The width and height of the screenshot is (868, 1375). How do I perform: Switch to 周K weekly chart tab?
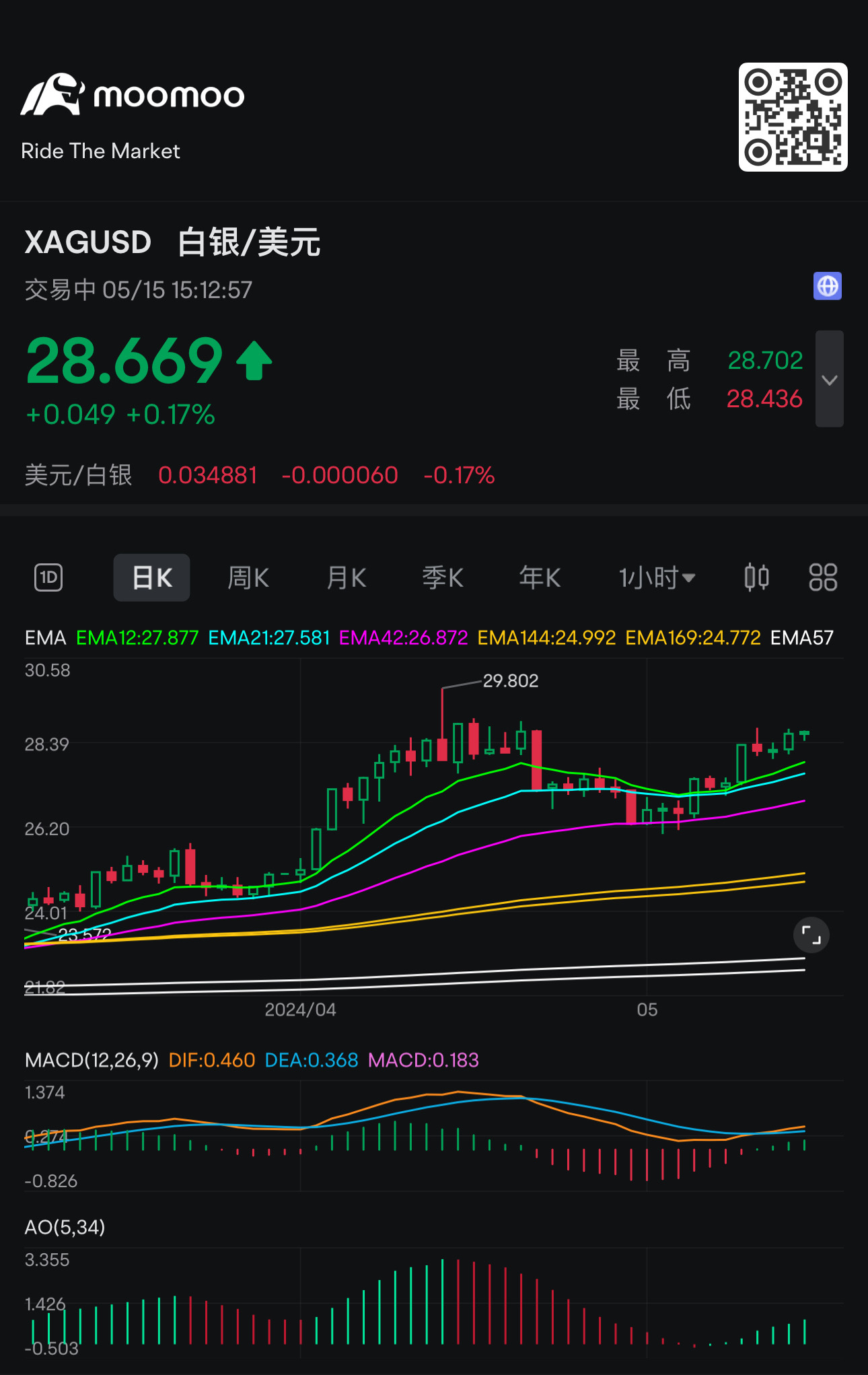(248, 577)
